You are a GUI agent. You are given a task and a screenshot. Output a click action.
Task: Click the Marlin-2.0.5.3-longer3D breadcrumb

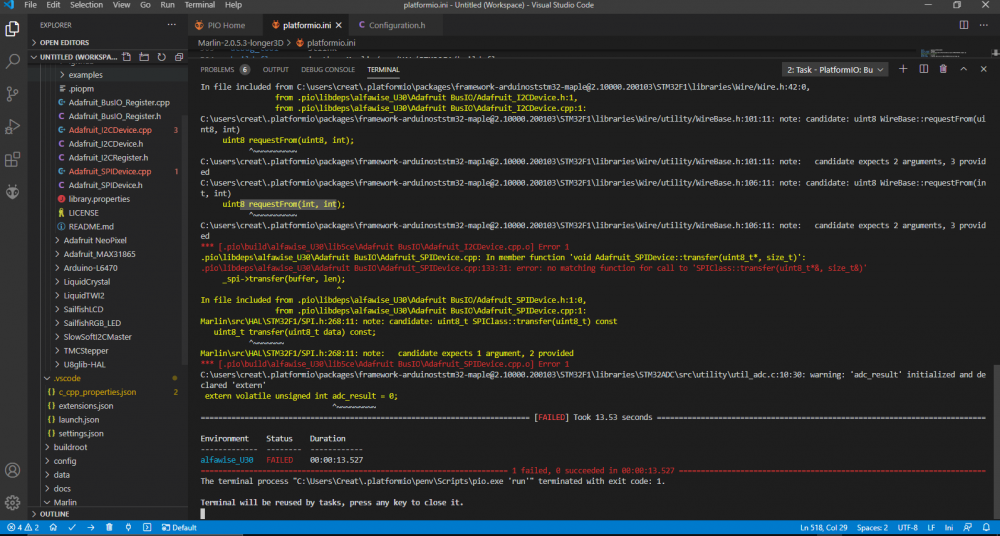[x=240, y=43]
